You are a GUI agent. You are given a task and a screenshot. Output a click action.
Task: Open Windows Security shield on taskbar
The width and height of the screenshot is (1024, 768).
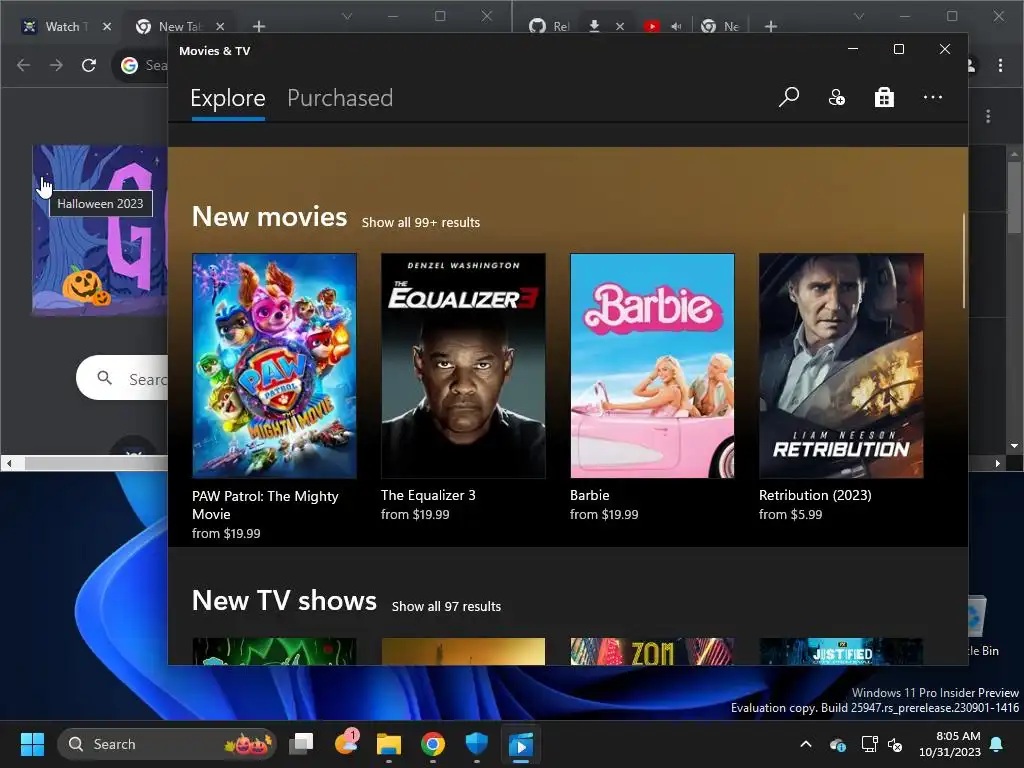click(477, 744)
